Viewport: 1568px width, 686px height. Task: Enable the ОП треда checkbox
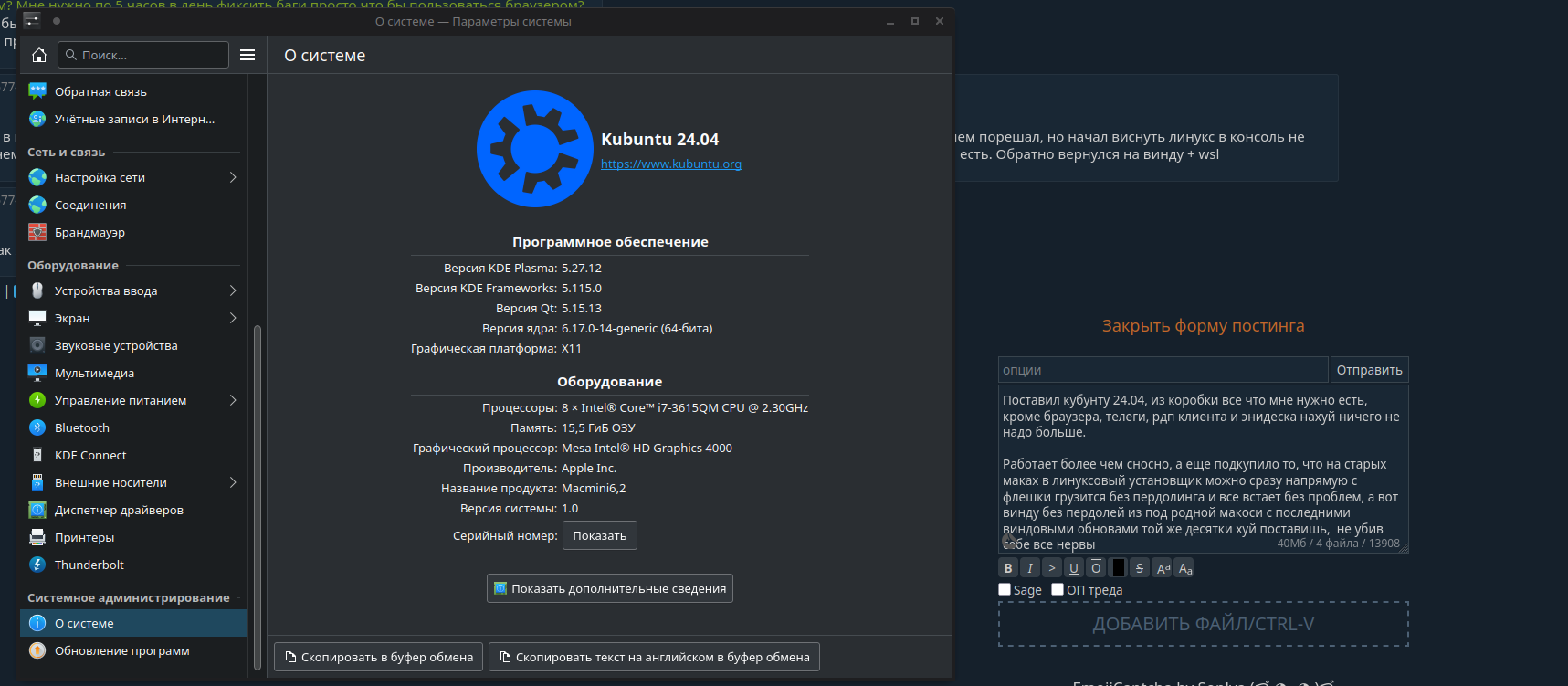(1058, 589)
